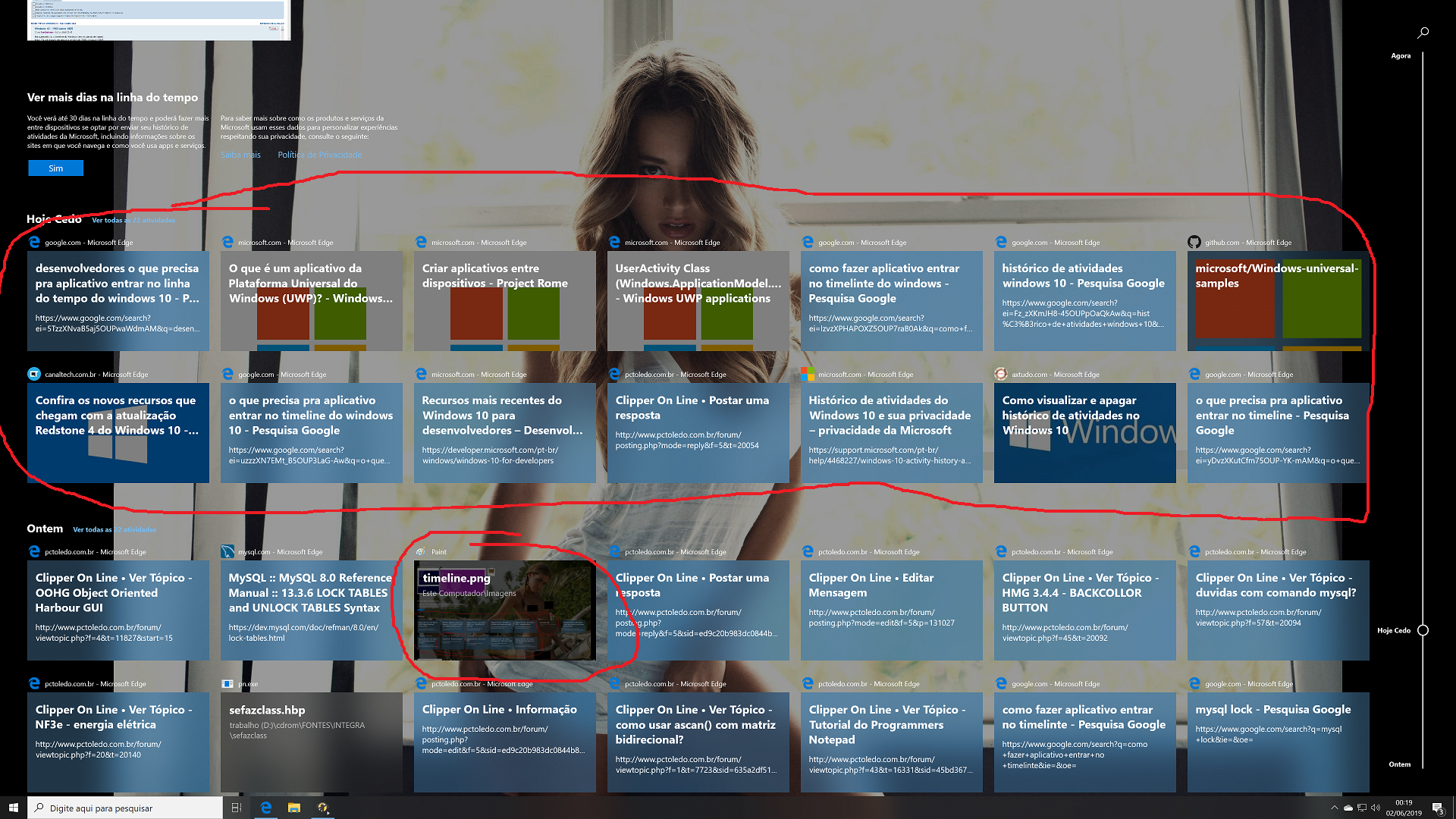Viewport: 1456px width, 819px height.
Task: Open the Saiba mais link
Action: point(240,155)
